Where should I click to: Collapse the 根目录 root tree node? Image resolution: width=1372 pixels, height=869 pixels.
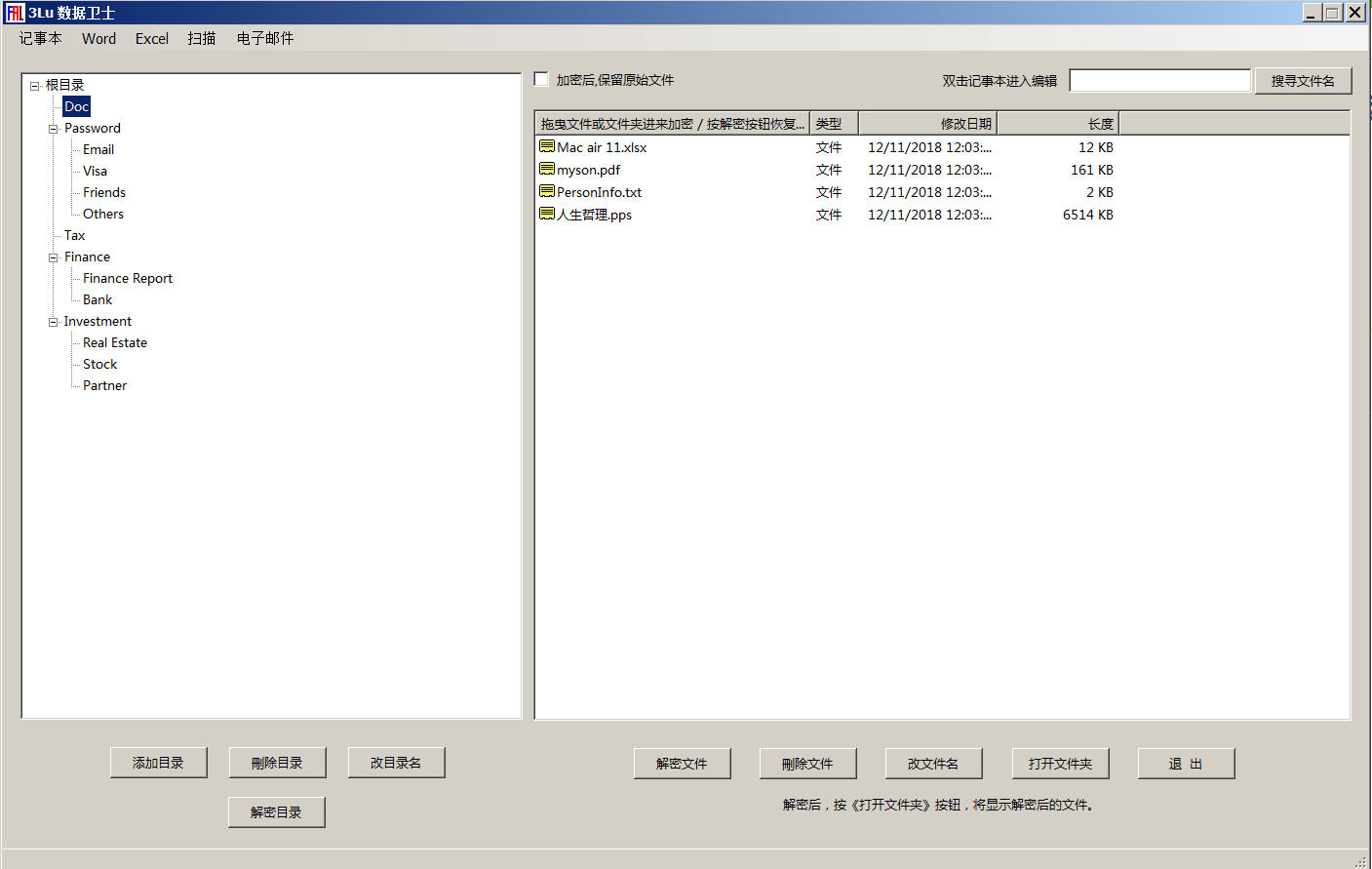(35, 86)
